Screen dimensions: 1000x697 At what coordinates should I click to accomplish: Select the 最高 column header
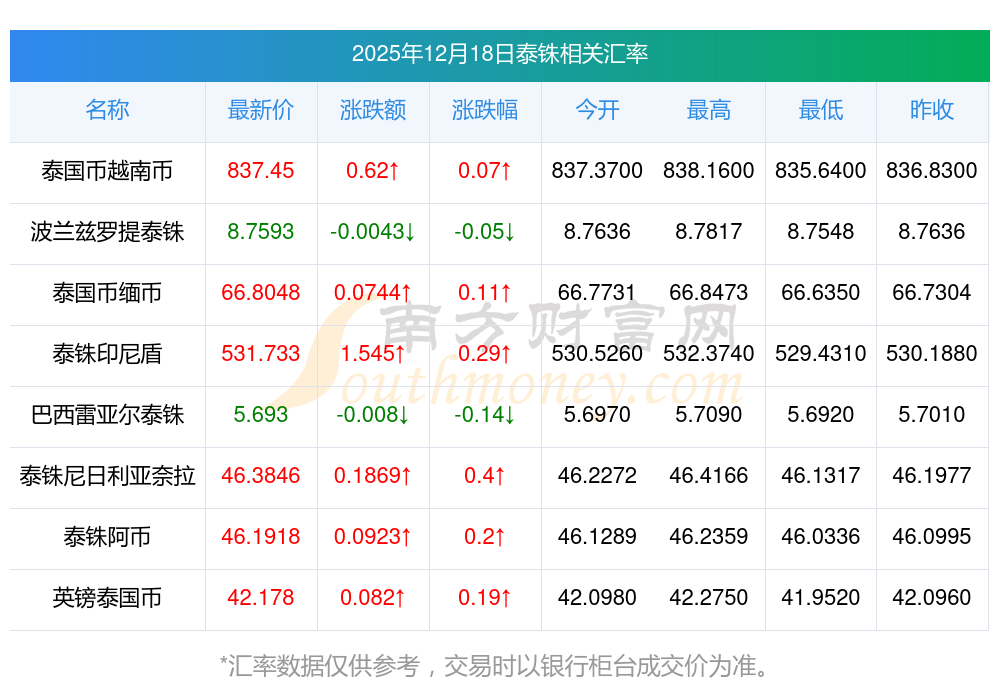point(709,110)
